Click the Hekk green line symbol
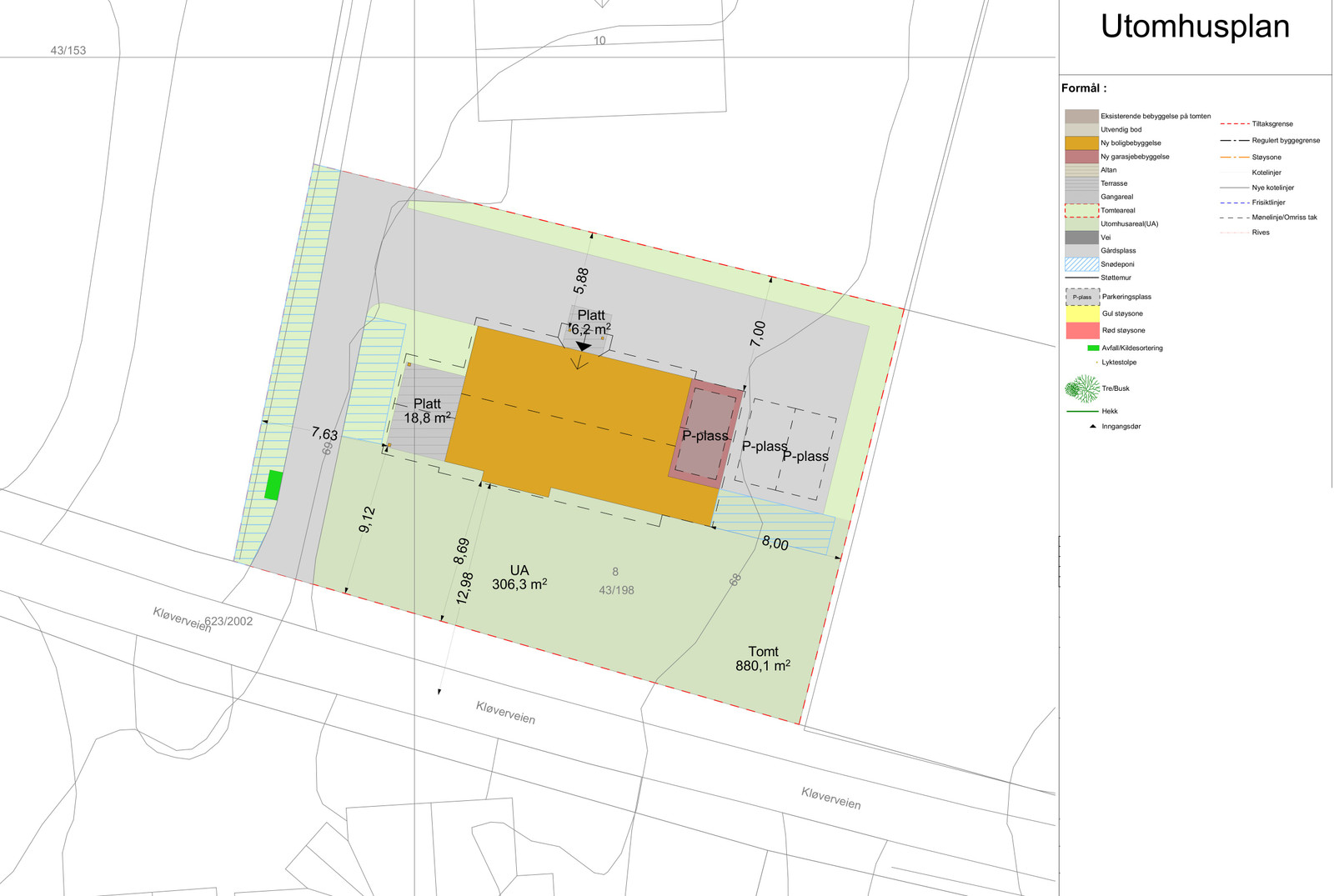This screenshot has width=1334, height=896. point(1082,411)
